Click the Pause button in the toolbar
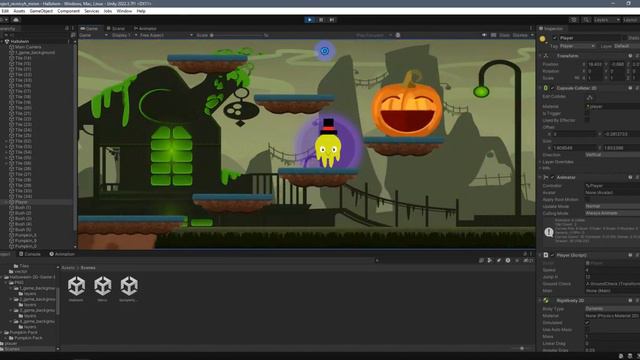The width and height of the screenshot is (640, 360). (321, 20)
